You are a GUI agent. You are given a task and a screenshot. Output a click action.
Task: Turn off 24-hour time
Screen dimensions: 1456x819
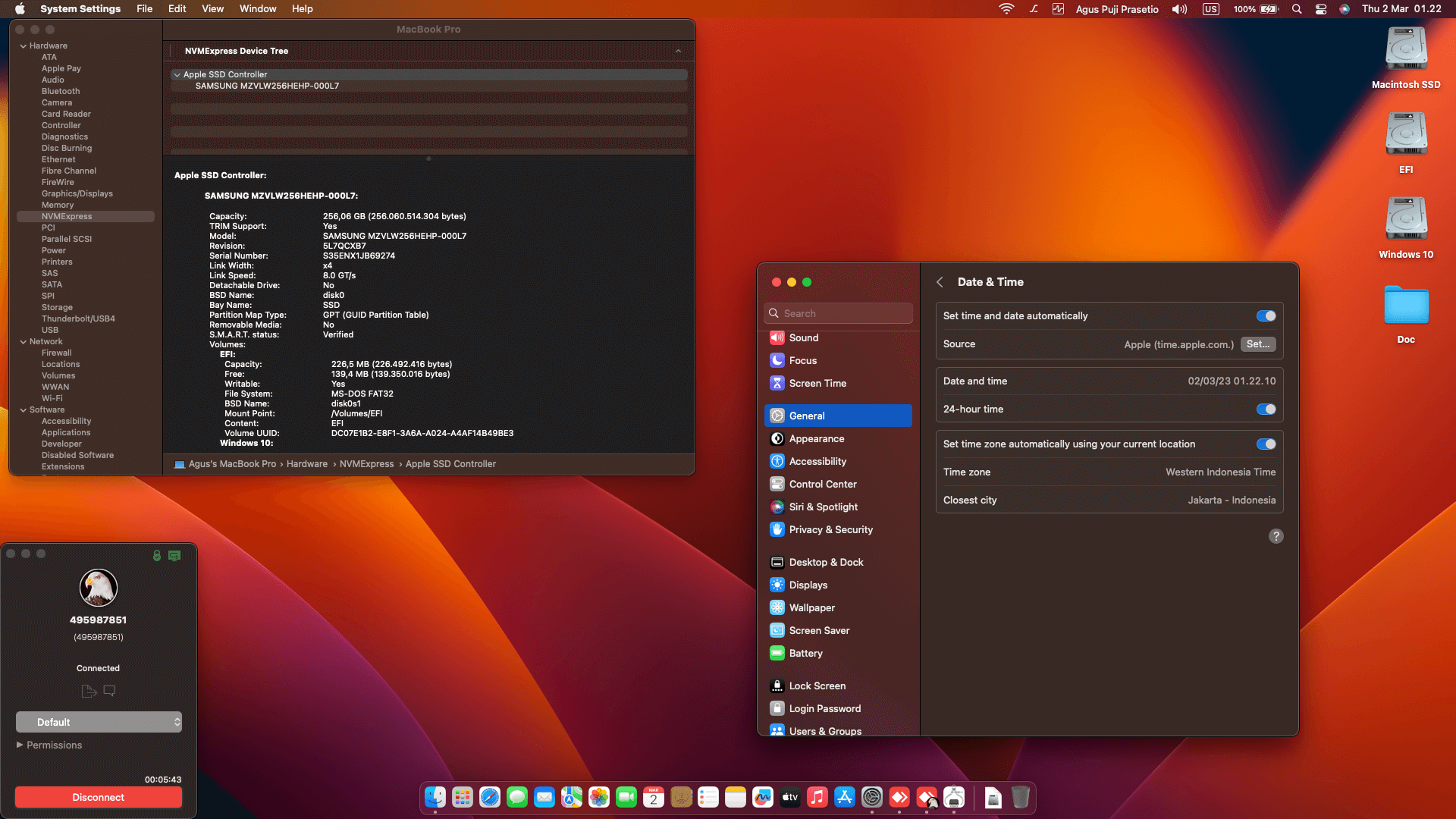click(x=1266, y=409)
